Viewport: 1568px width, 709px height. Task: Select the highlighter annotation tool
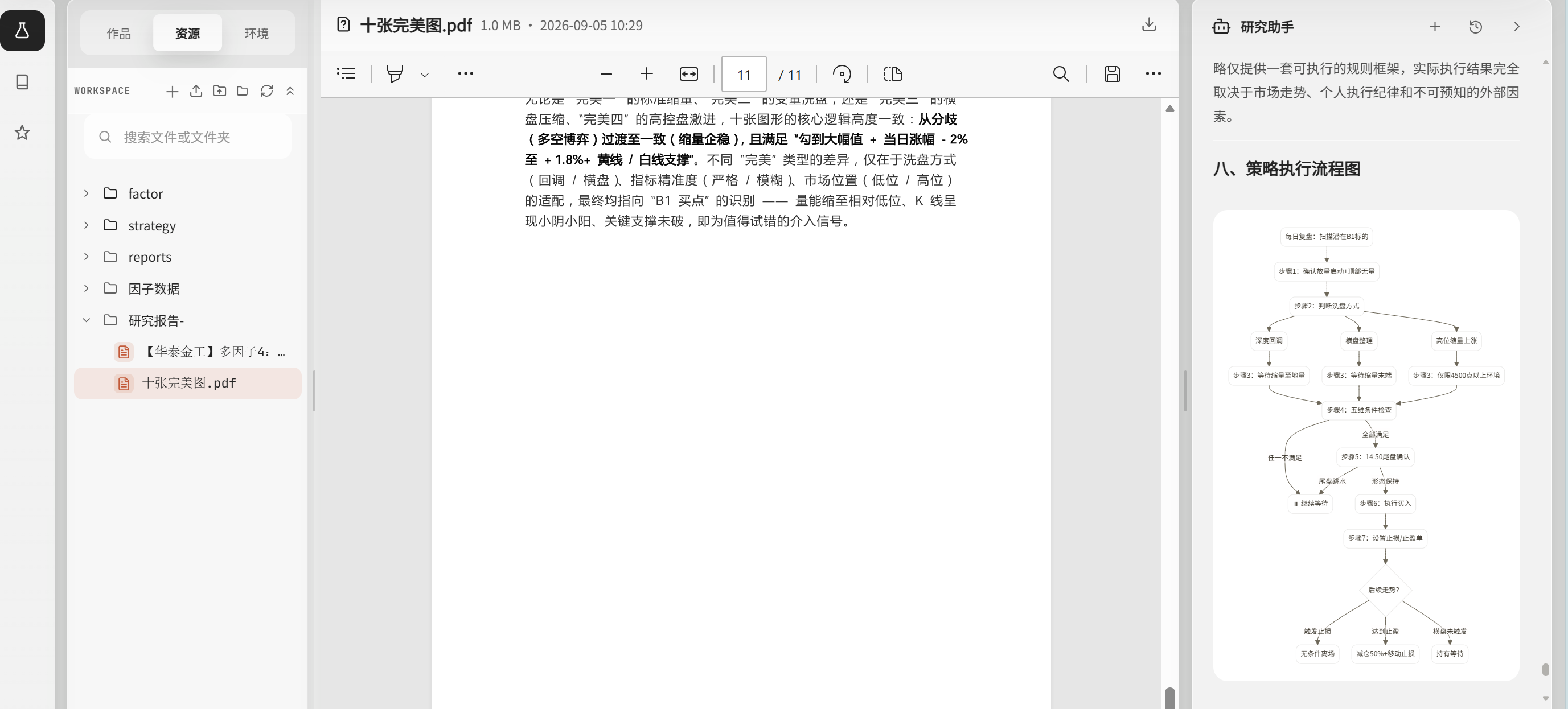[395, 73]
